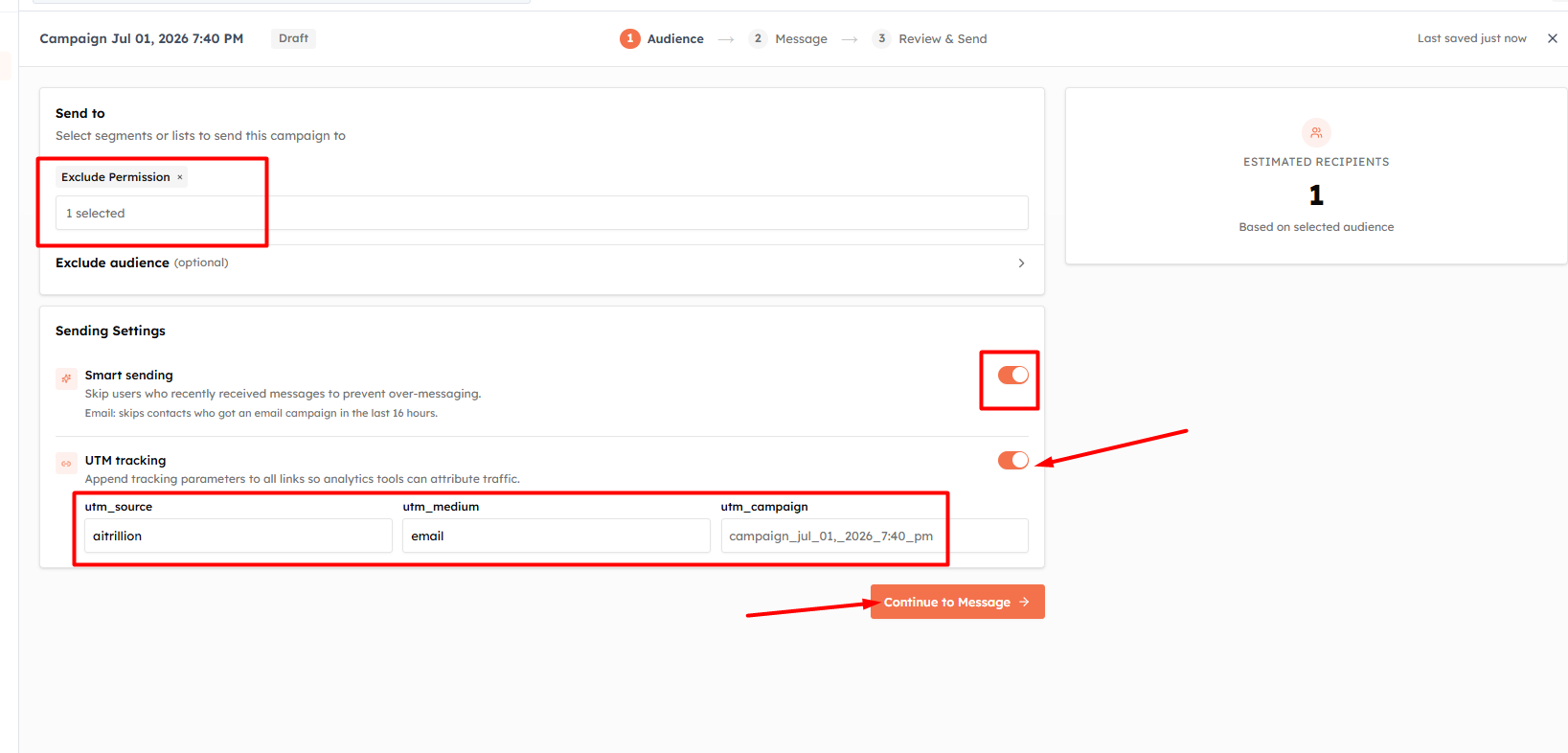
Task: Click the Draft status badge
Action: [293, 38]
